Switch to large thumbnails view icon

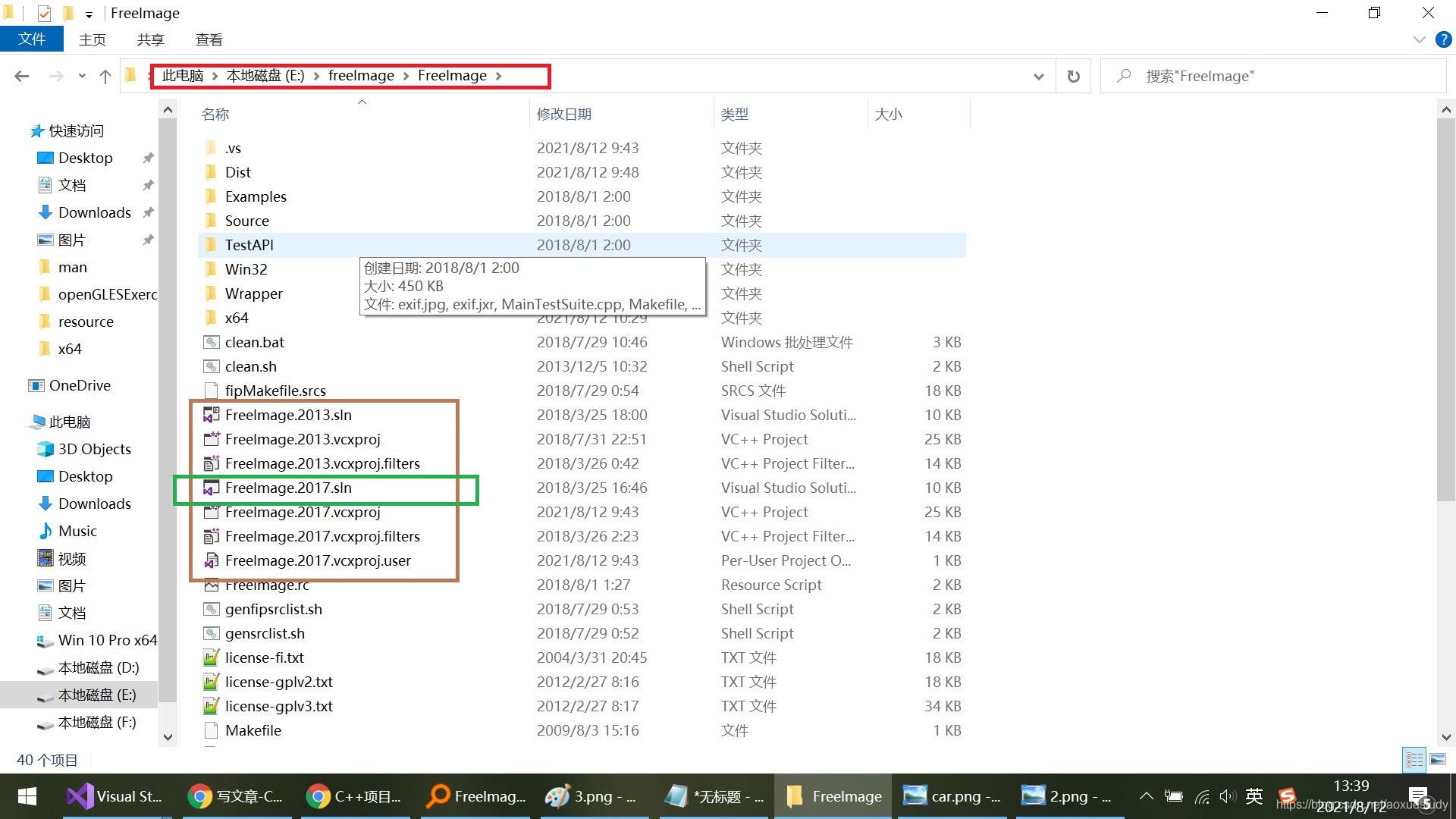click(x=1438, y=759)
